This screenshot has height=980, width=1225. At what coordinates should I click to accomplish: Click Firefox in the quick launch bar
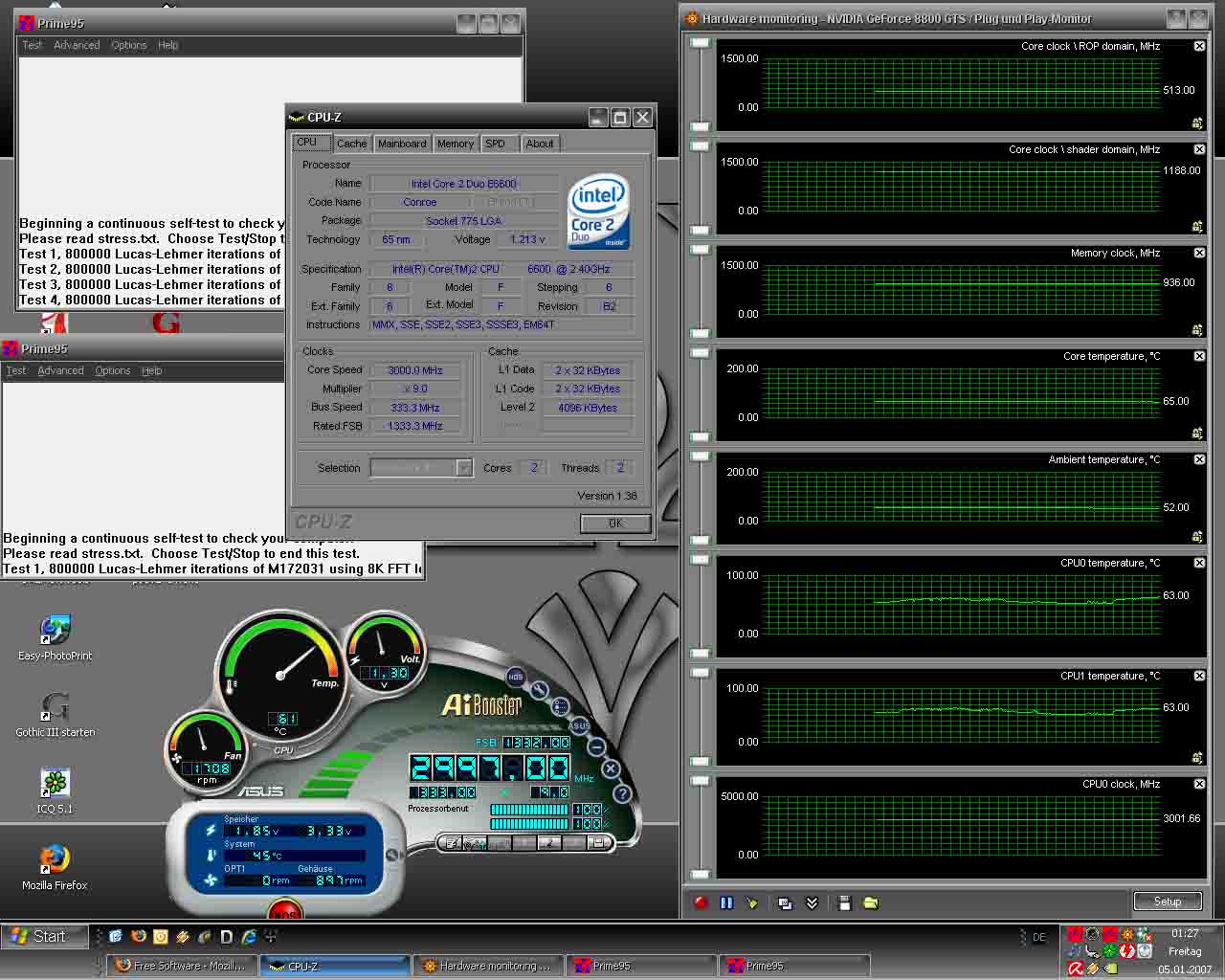pos(138,937)
